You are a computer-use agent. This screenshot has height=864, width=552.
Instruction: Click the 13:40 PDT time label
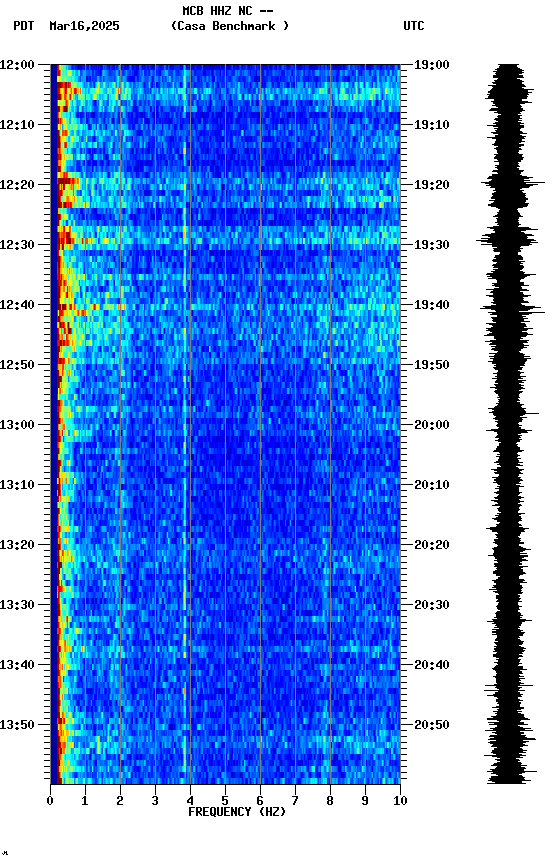(x=17, y=665)
